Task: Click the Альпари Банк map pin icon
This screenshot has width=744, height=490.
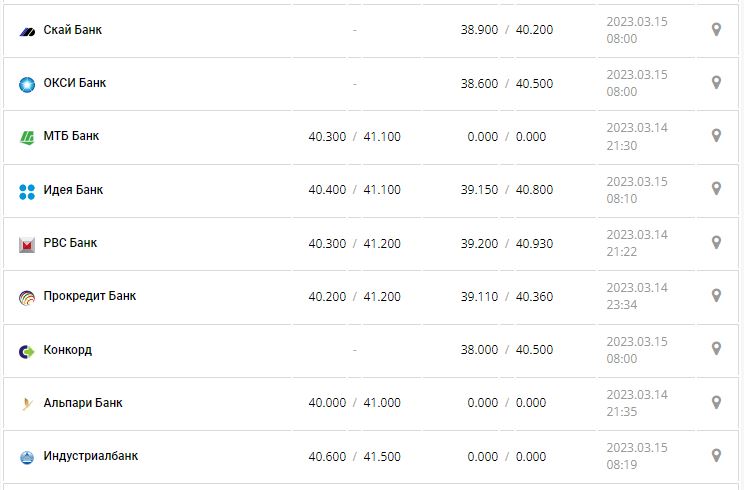Action: pyautogui.click(x=716, y=402)
